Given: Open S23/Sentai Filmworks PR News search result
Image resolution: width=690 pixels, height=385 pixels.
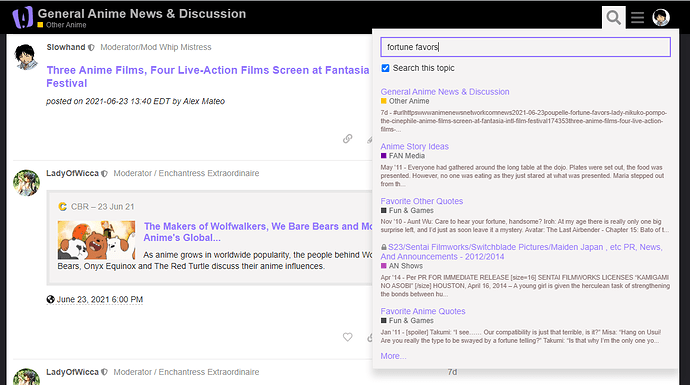Looking at the screenshot, I should click(x=521, y=252).
